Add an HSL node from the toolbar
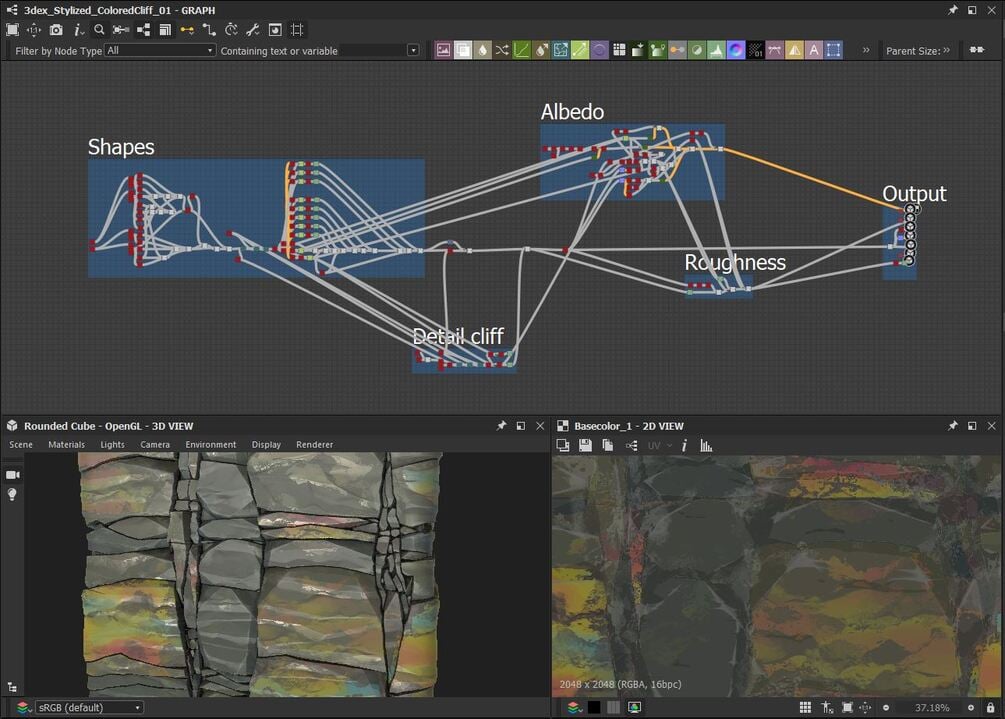 point(697,50)
